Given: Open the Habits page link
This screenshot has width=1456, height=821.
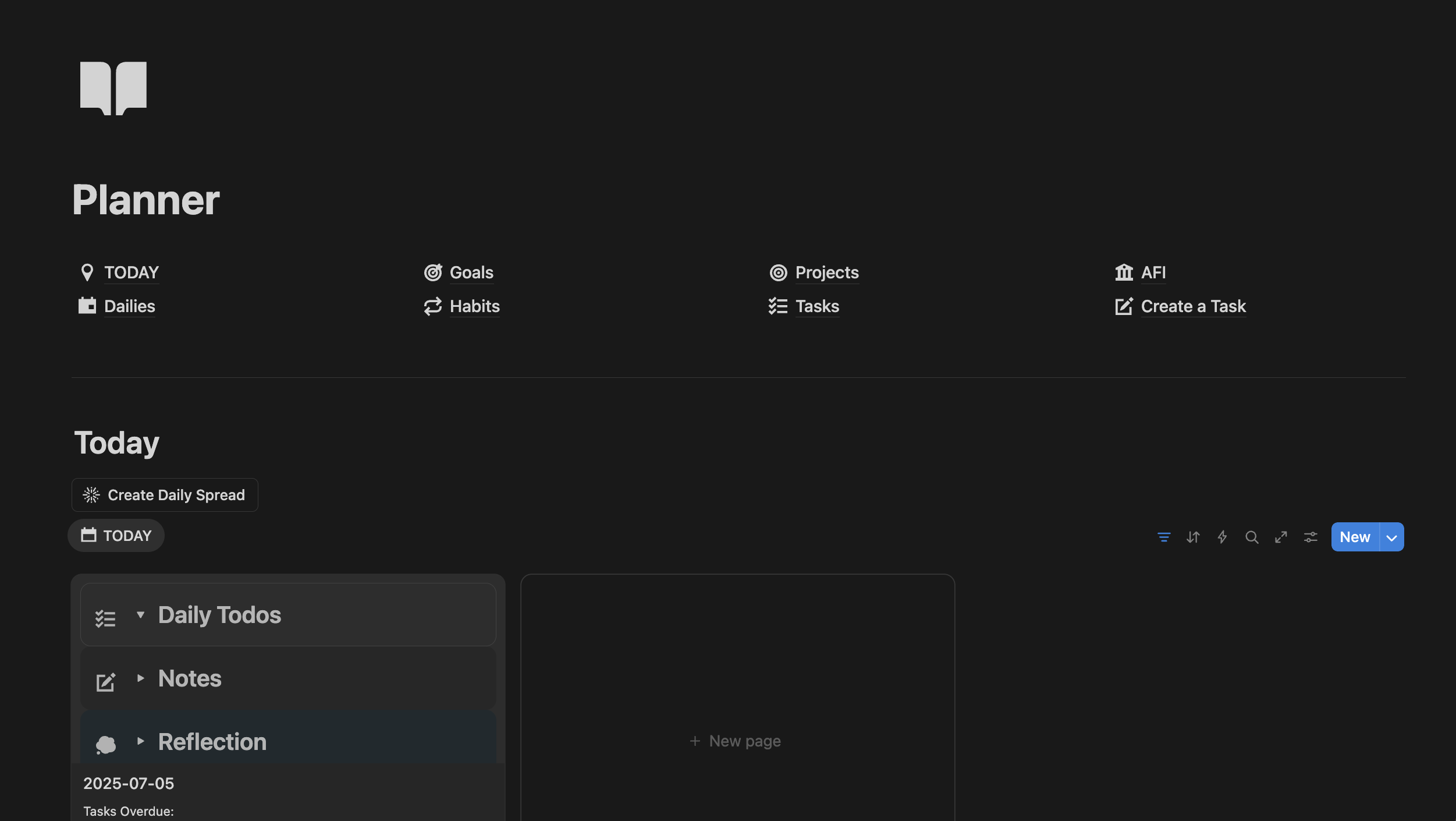Looking at the screenshot, I should point(474,306).
